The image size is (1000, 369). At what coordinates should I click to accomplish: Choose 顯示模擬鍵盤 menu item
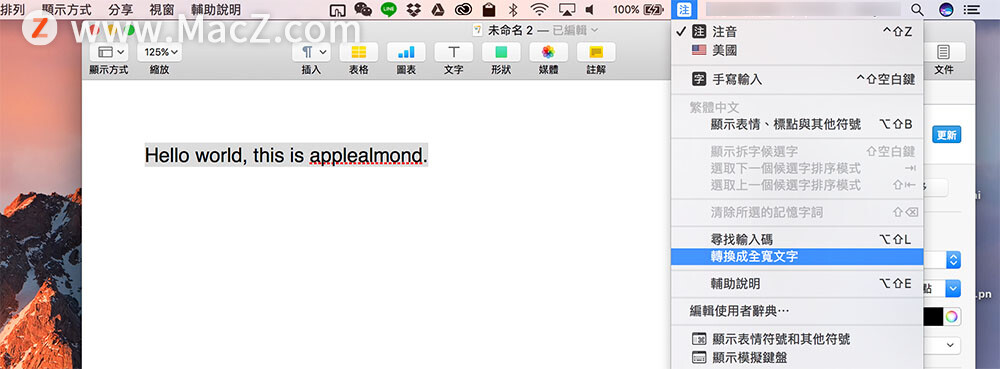[797, 358]
